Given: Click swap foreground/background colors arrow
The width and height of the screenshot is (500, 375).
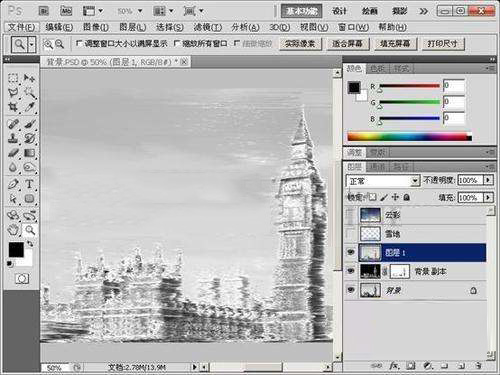Looking at the screenshot, I should [x=30, y=244].
